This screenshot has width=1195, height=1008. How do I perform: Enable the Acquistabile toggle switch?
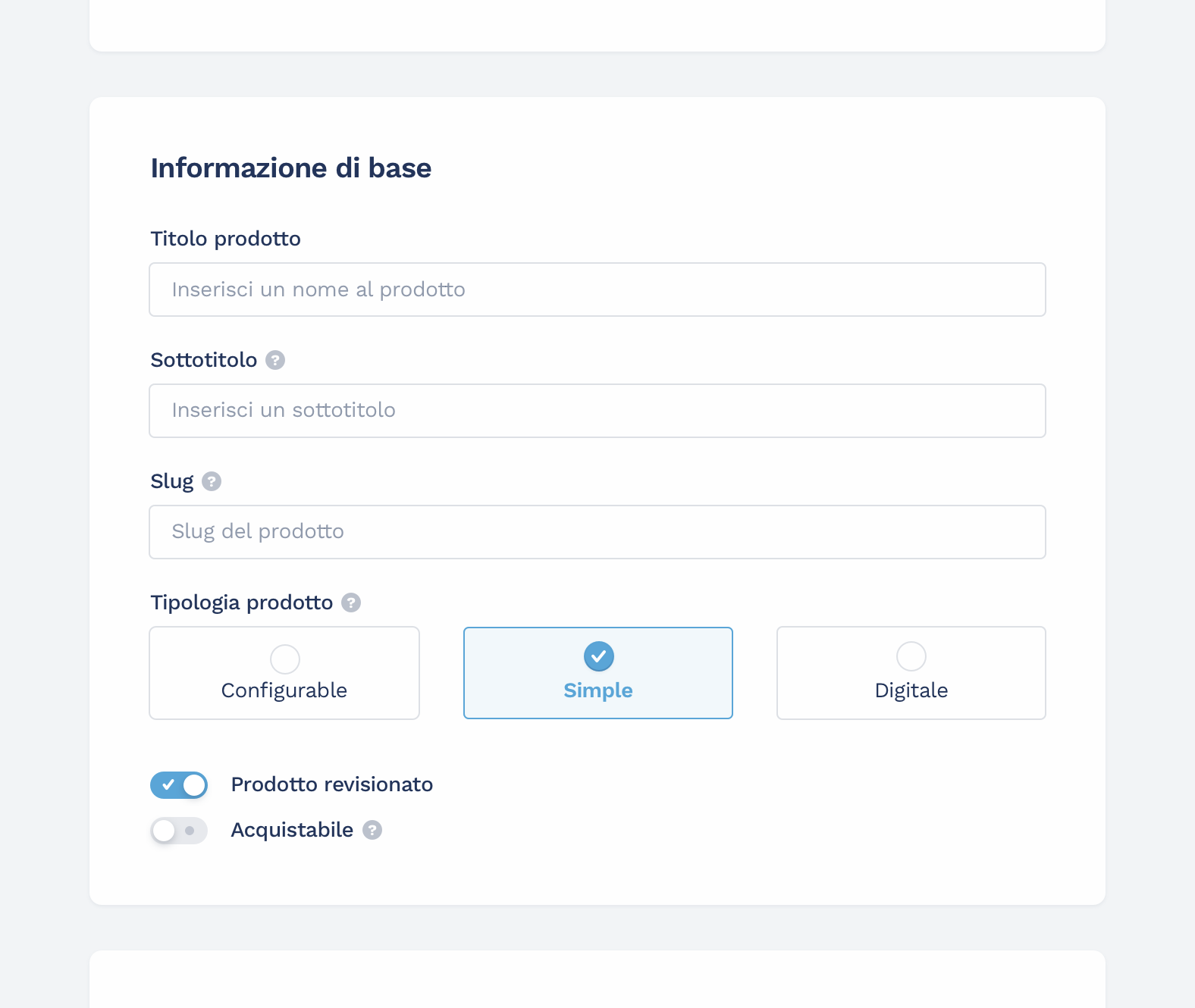[x=179, y=831]
